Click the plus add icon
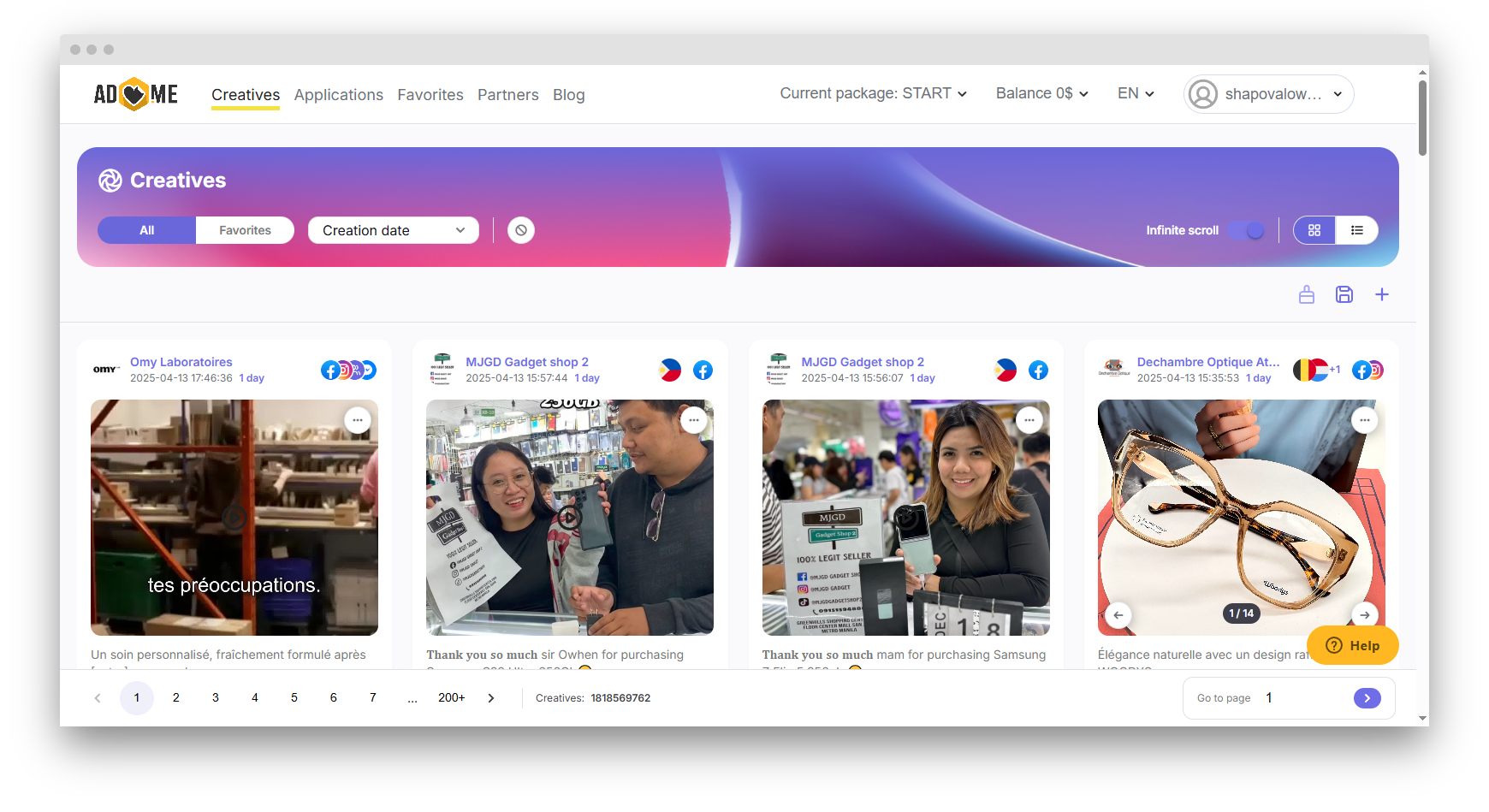The image size is (1489, 812). (x=1381, y=294)
